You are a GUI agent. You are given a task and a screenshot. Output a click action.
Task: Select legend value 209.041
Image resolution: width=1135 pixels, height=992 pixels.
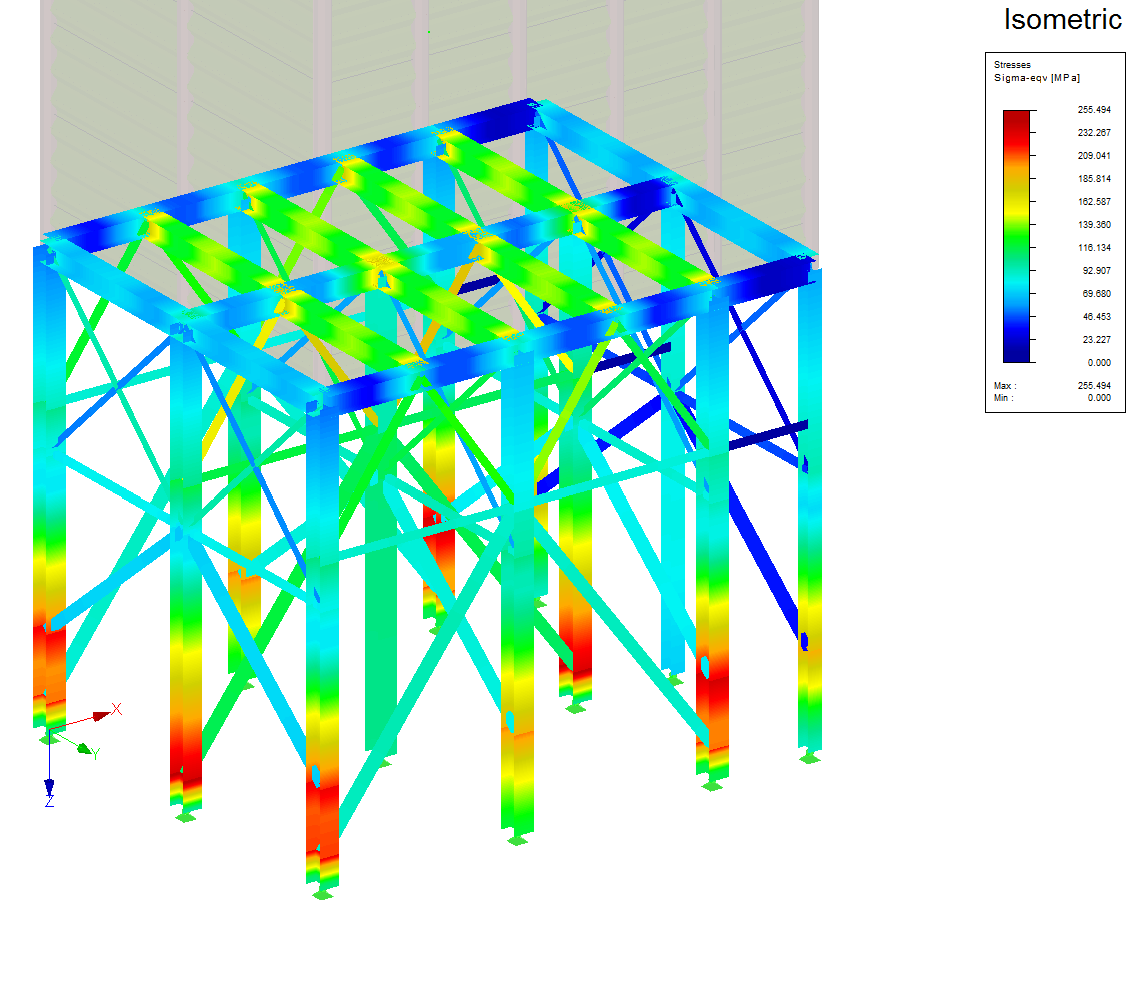coord(1094,156)
